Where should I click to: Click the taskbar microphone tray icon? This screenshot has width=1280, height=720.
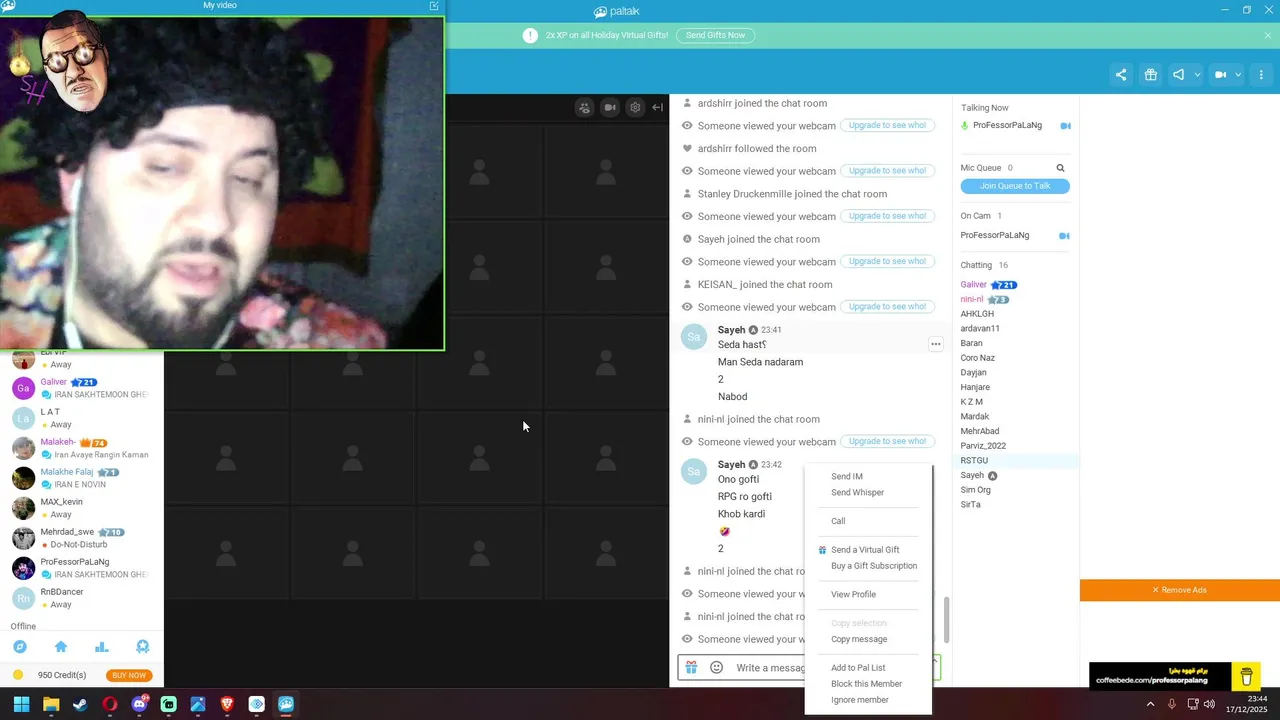(x=1171, y=704)
